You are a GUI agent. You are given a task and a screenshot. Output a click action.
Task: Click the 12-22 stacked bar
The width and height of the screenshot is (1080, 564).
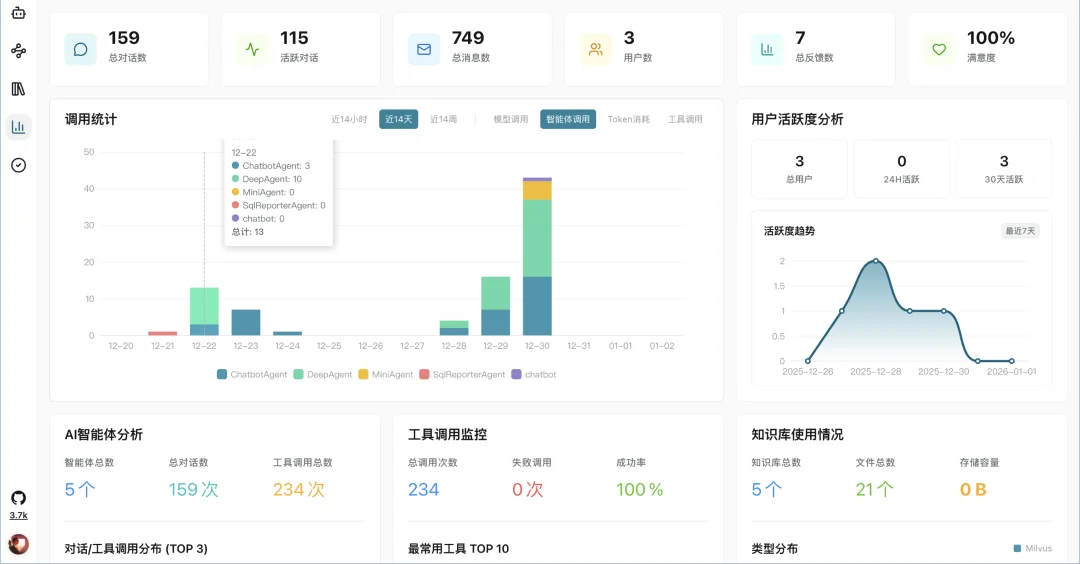click(x=204, y=311)
